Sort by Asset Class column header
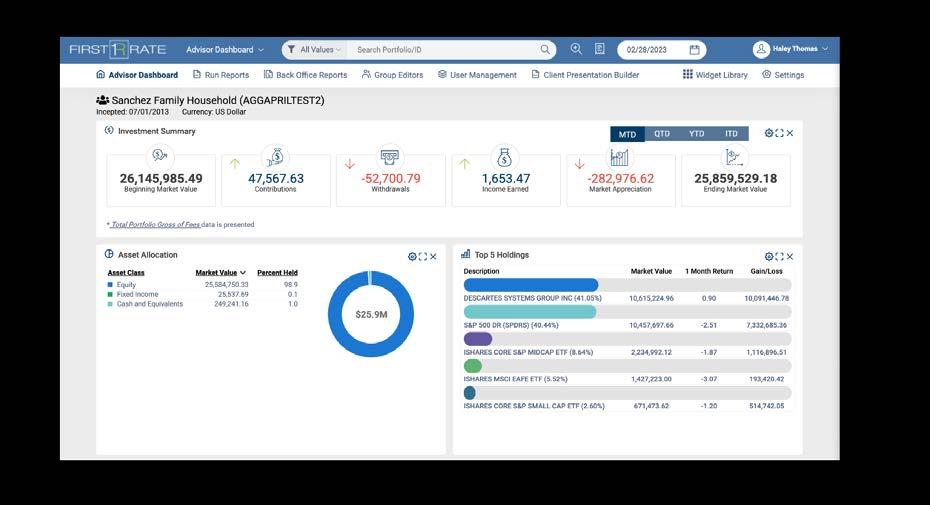This screenshot has height=505, width=930. (x=126, y=273)
